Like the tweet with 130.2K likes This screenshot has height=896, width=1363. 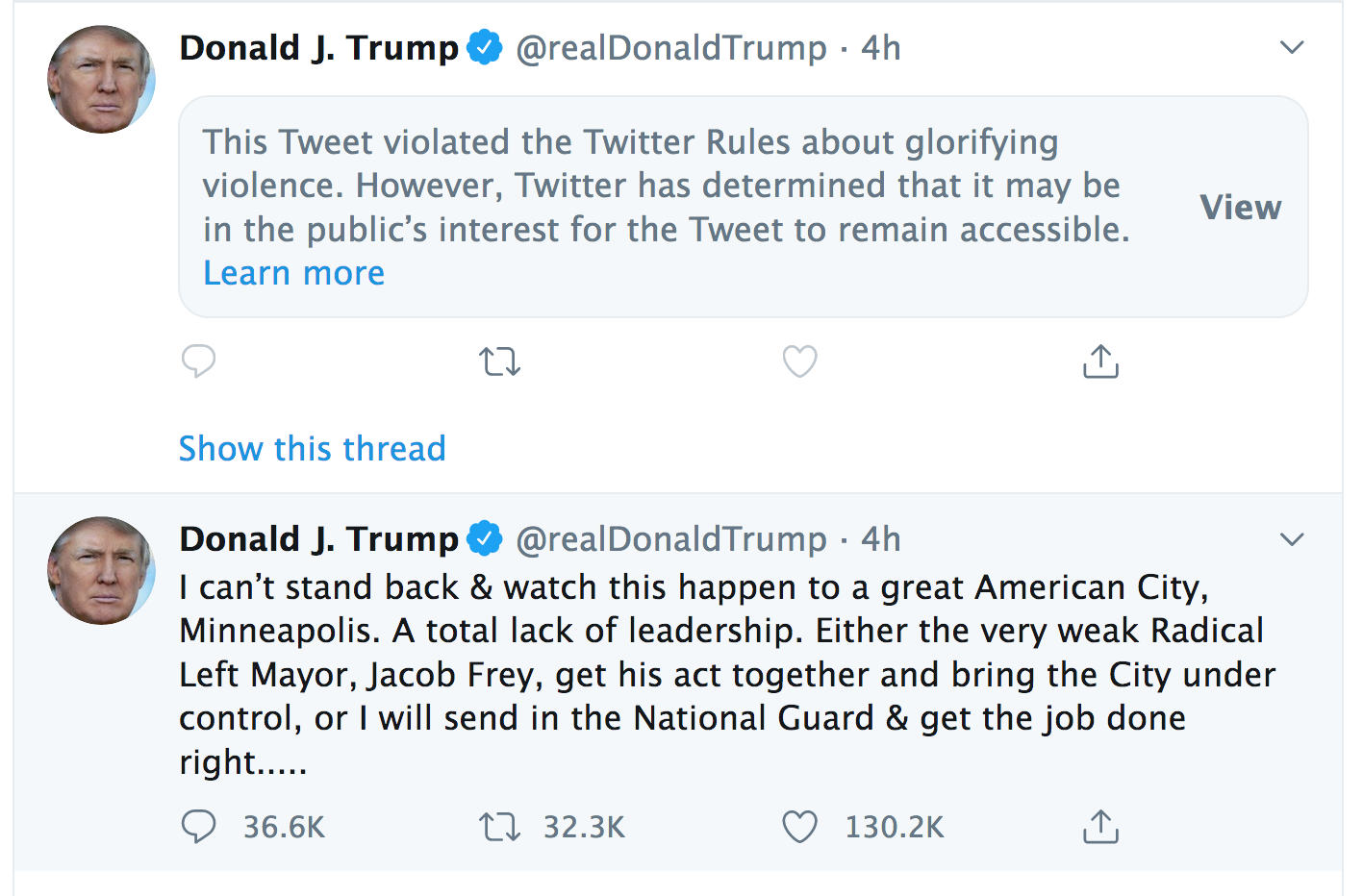pos(799,827)
